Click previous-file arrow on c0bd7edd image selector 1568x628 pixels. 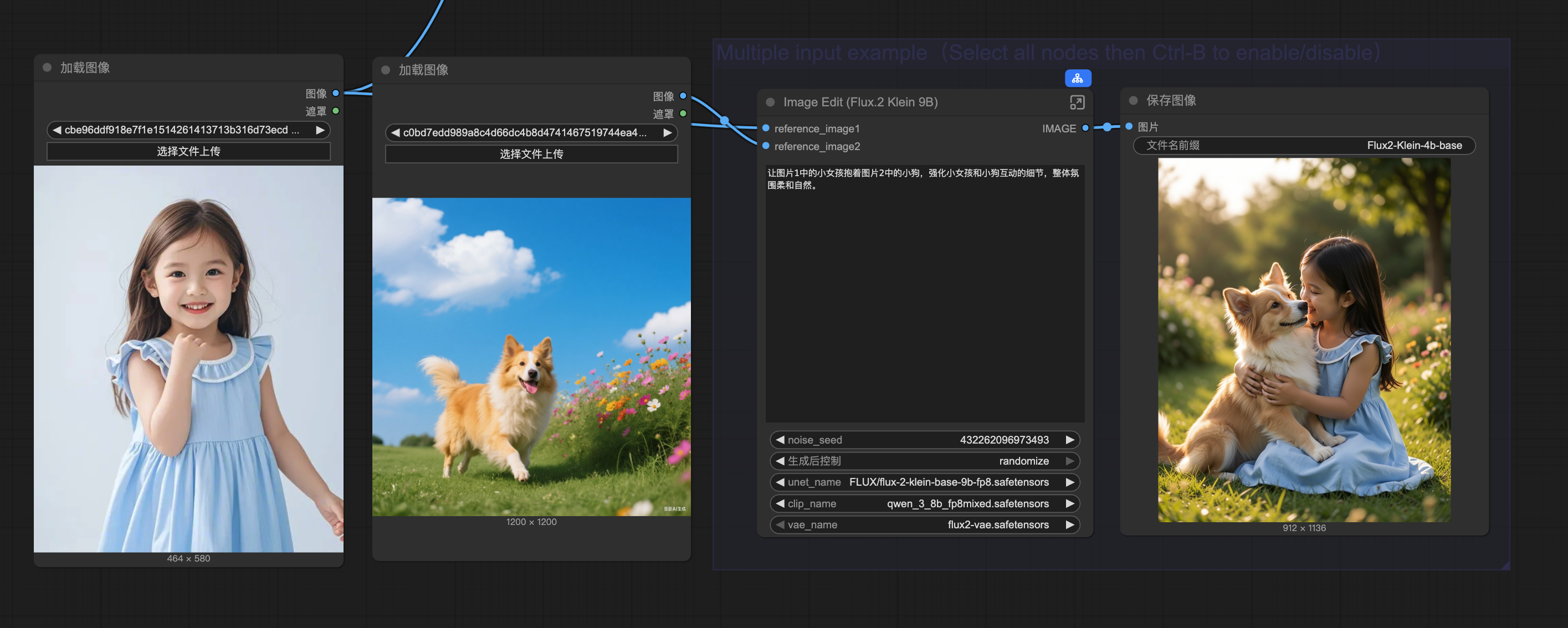tap(395, 133)
